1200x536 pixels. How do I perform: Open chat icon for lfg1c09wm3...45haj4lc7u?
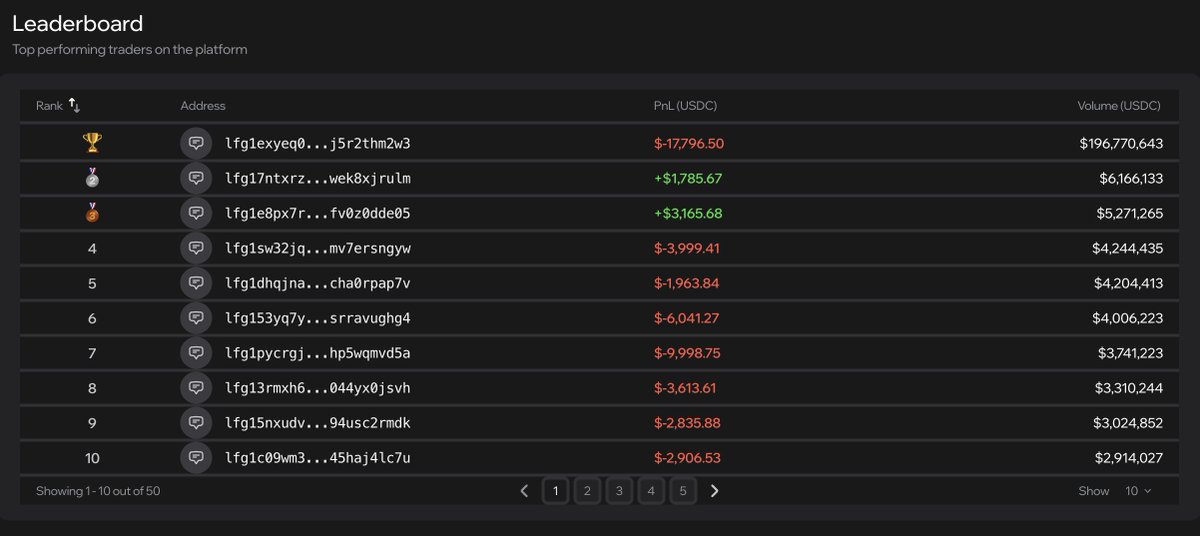click(x=196, y=458)
